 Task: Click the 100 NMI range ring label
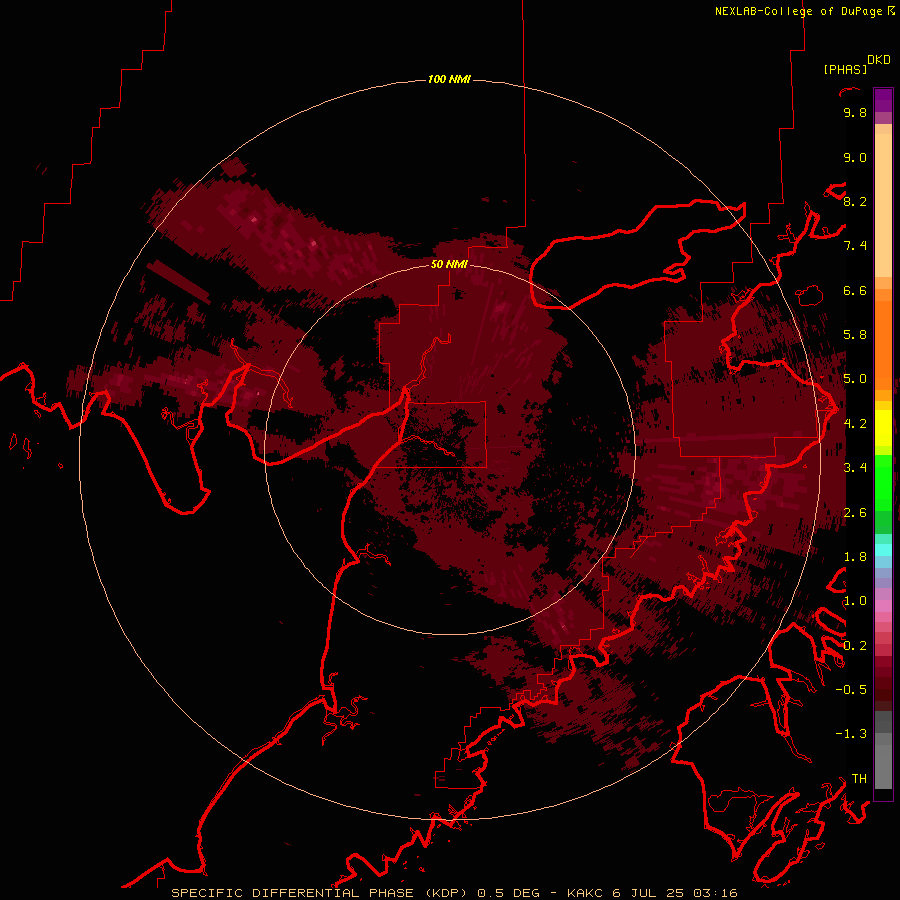(x=449, y=79)
